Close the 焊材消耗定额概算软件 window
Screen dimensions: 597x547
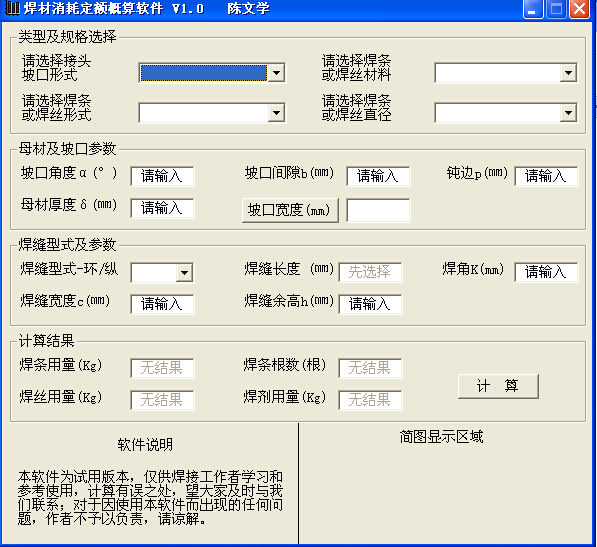579,8
